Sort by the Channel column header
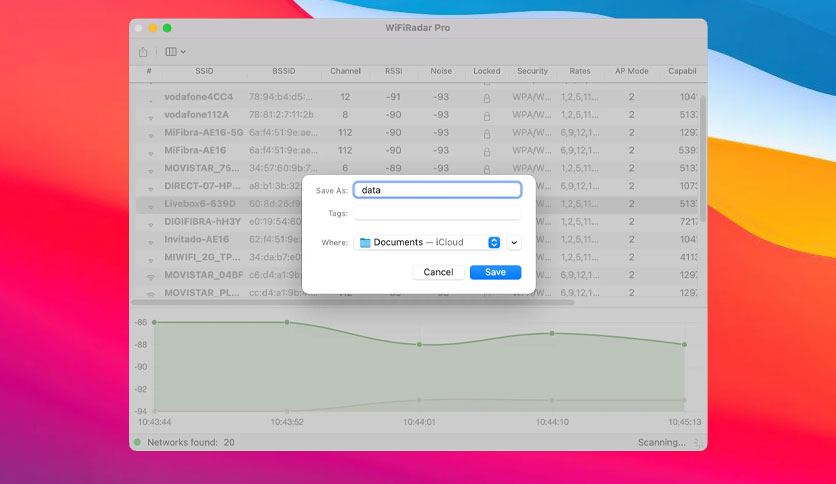The height and width of the screenshot is (484, 836). 345,71
